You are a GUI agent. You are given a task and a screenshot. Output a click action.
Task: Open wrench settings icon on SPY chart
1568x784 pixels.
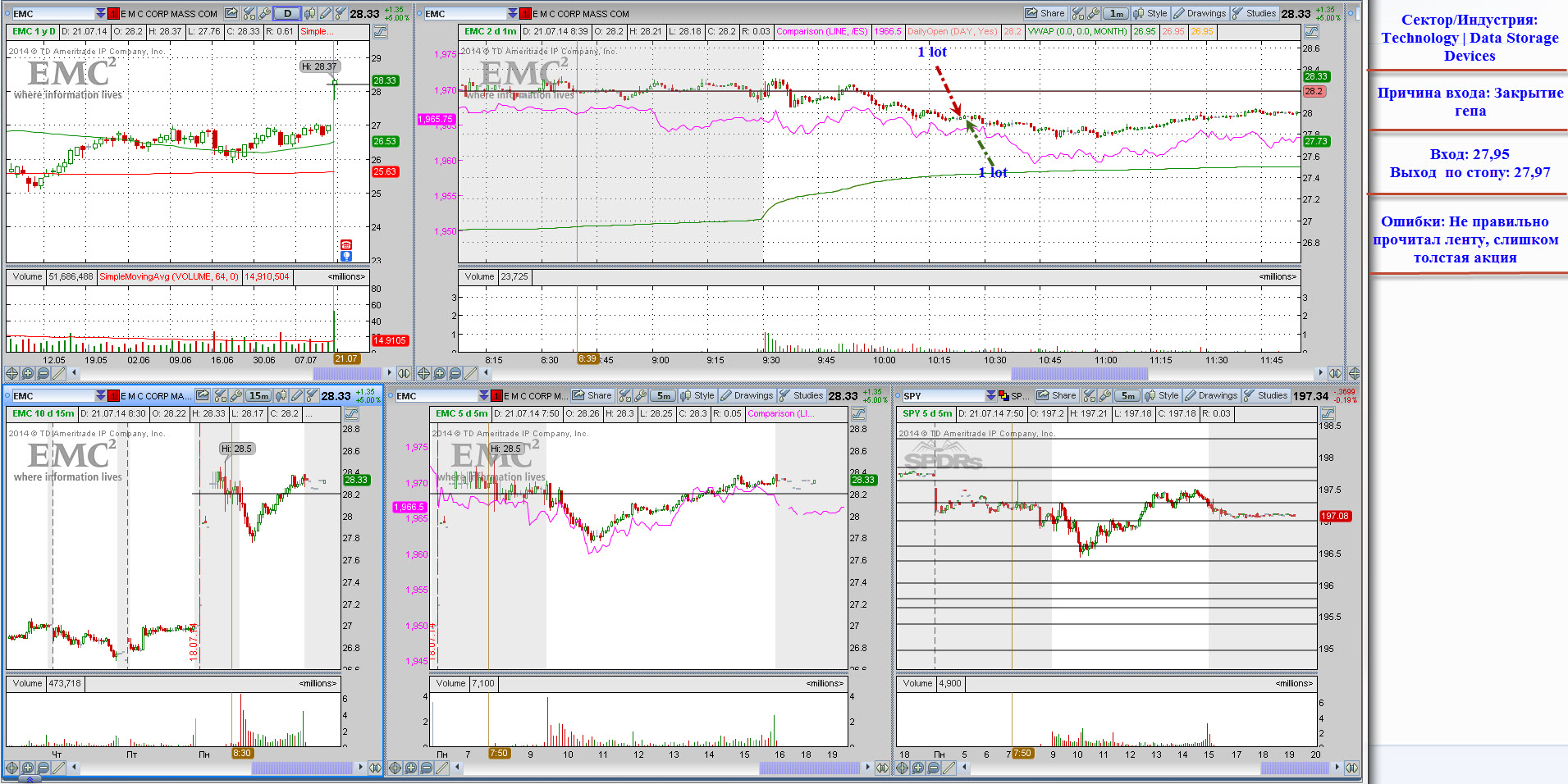1104,395
